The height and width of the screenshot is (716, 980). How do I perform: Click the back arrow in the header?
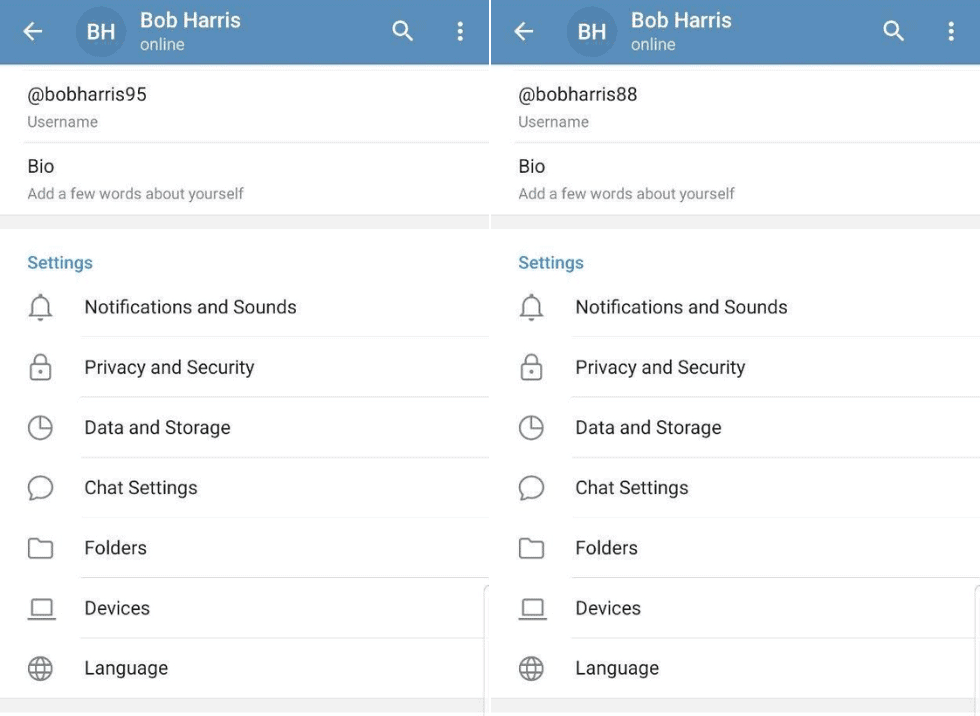pyautogui.click(x=31, y=30)
